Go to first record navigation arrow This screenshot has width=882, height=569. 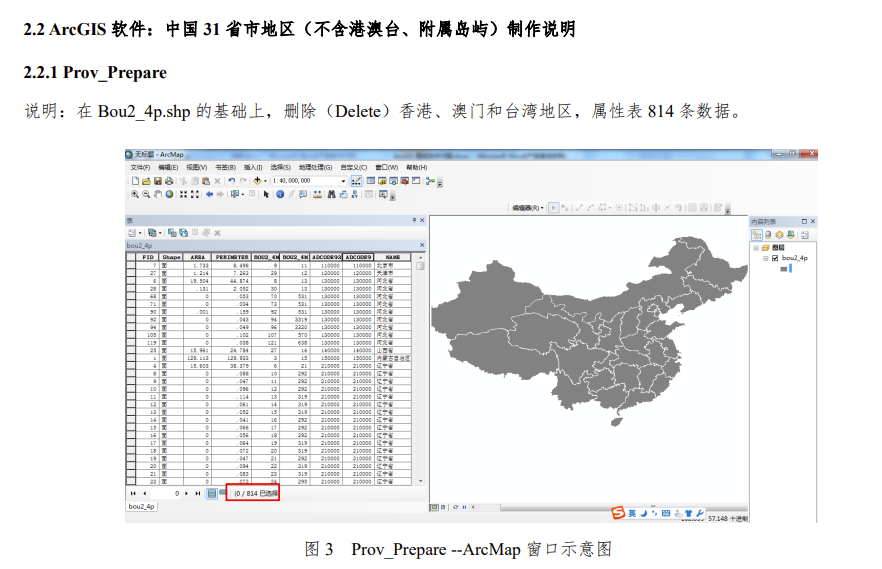point(133,493)
